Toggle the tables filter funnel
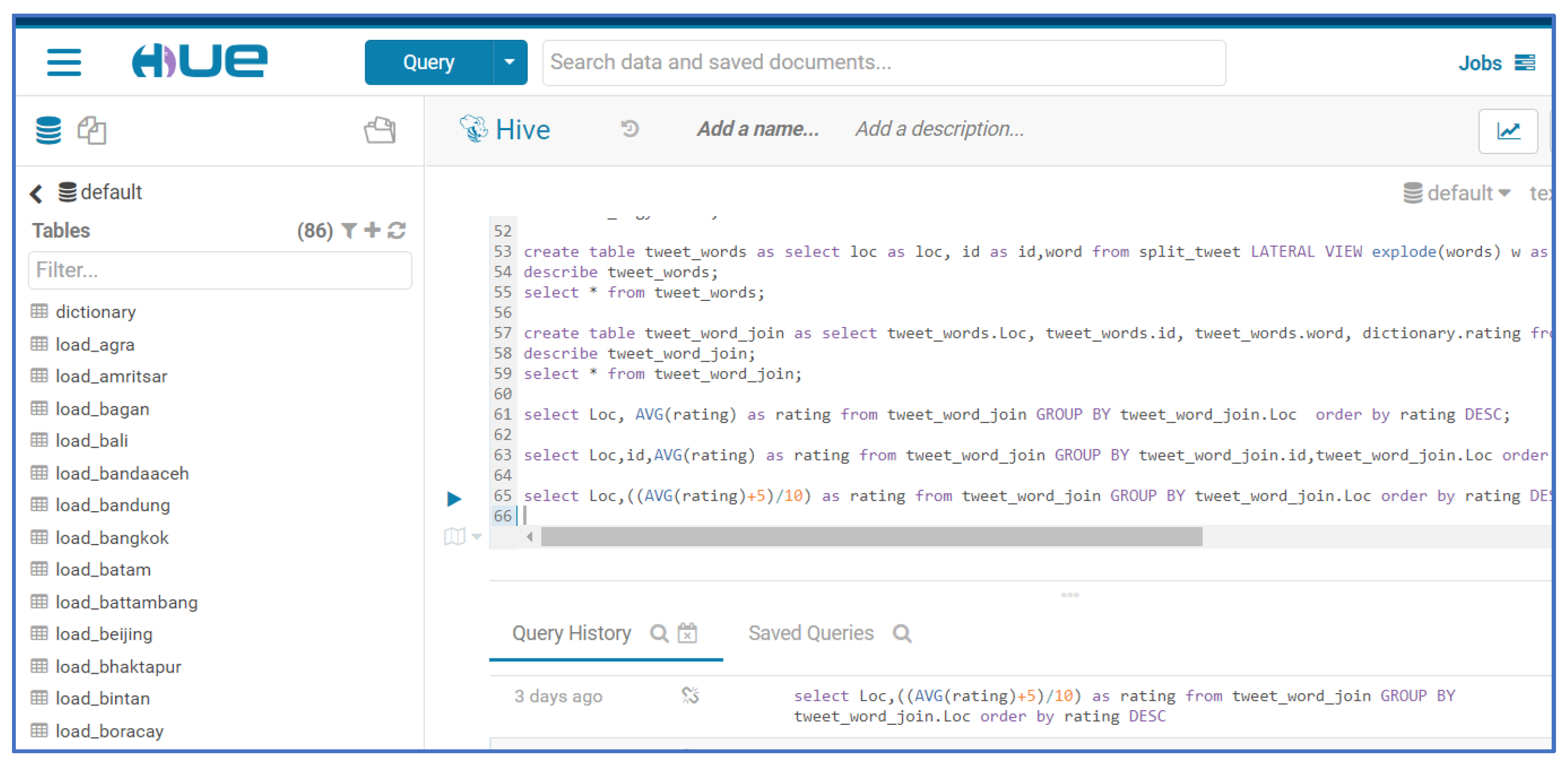 (349, 231)
